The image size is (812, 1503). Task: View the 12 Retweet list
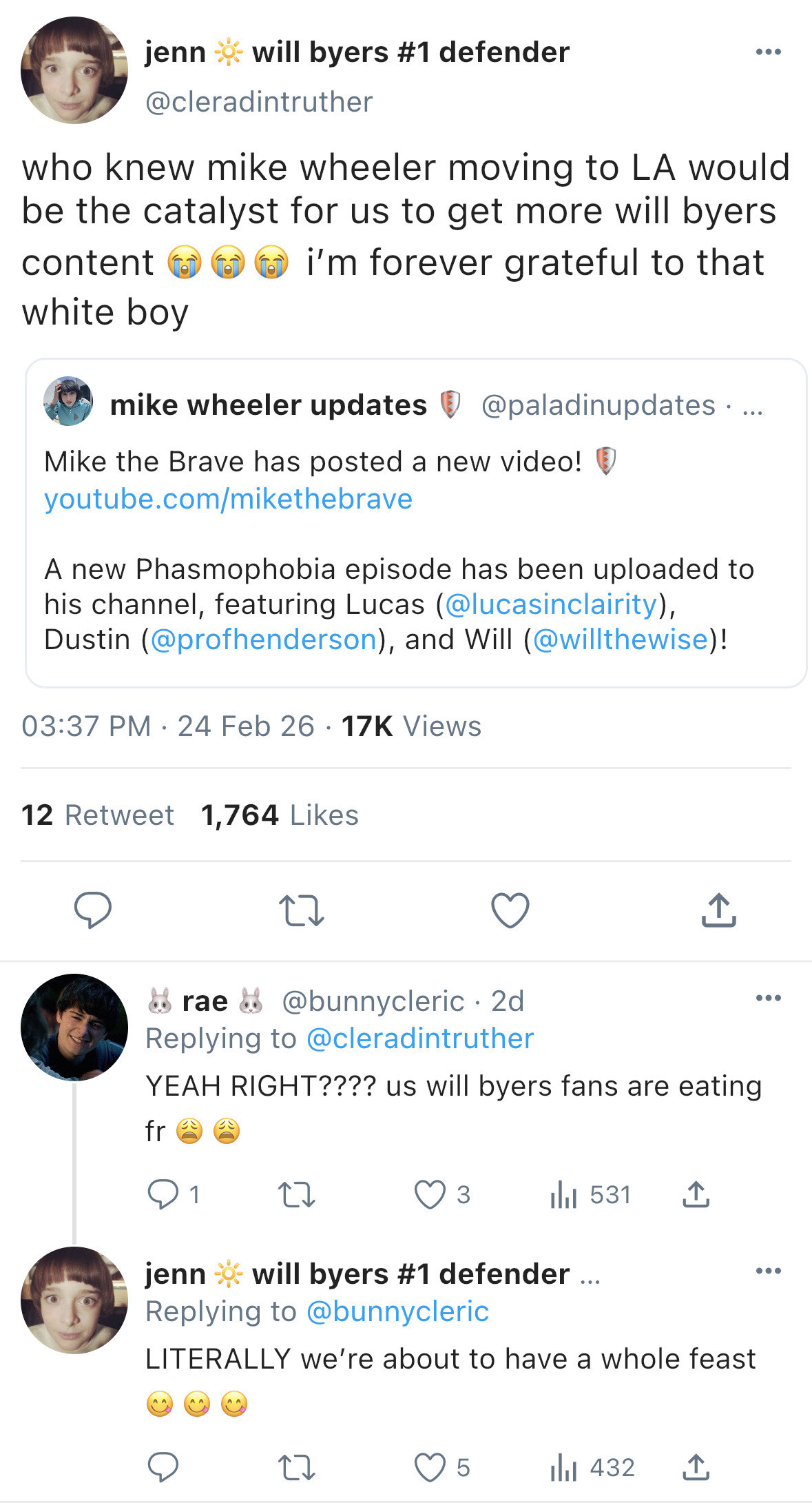(98, 815)
